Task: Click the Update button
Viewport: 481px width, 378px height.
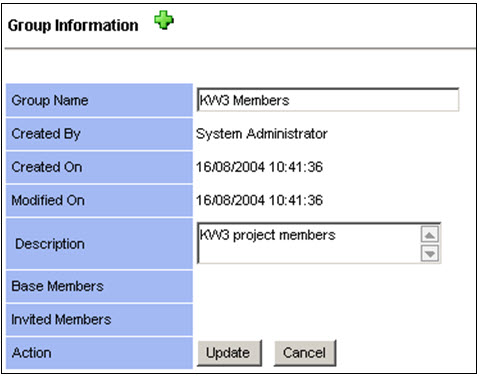Action: point(229,353)
